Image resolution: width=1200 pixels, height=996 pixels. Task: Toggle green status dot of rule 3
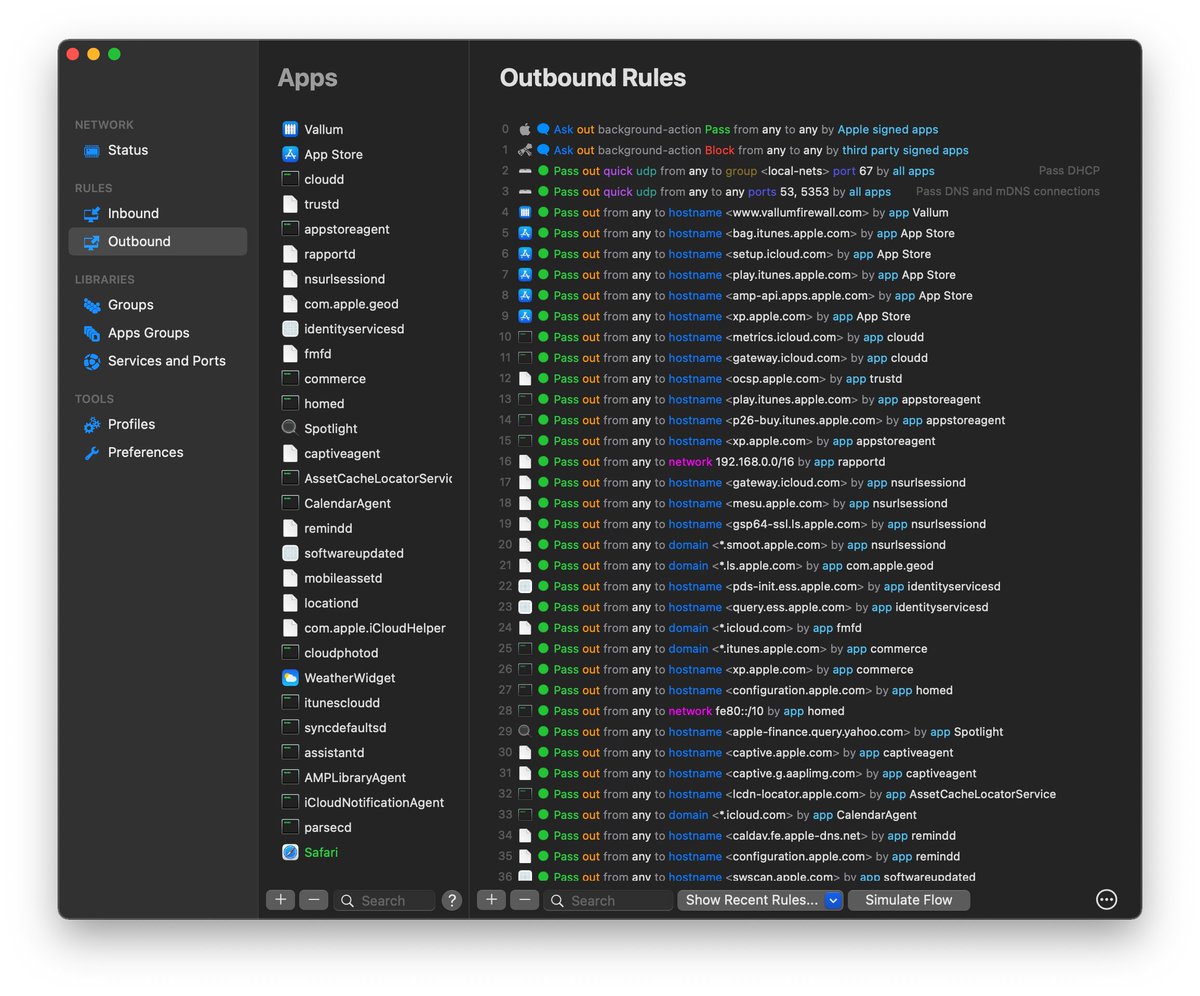543,192
